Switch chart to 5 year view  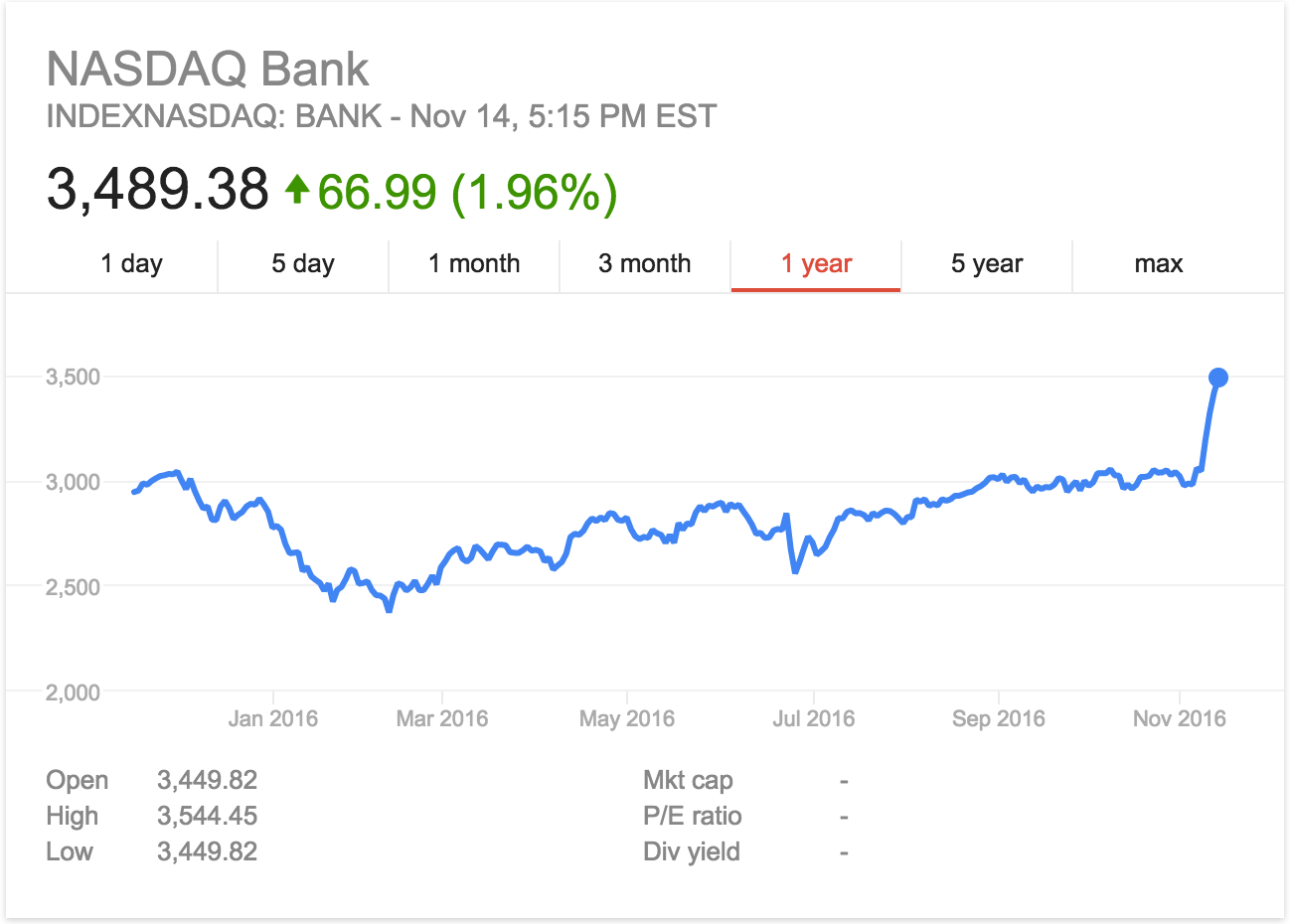(987, 264)
